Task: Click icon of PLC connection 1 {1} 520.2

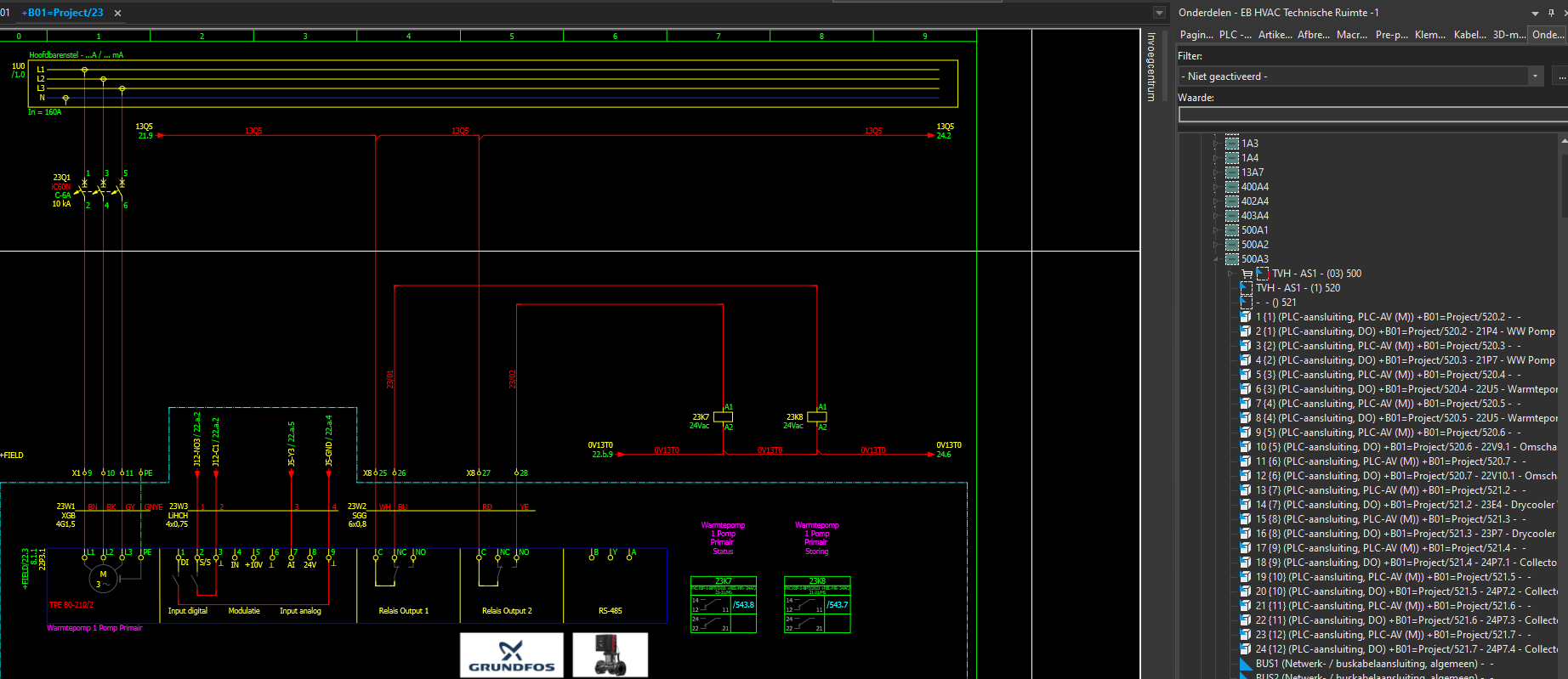Action: (1247, 317)
